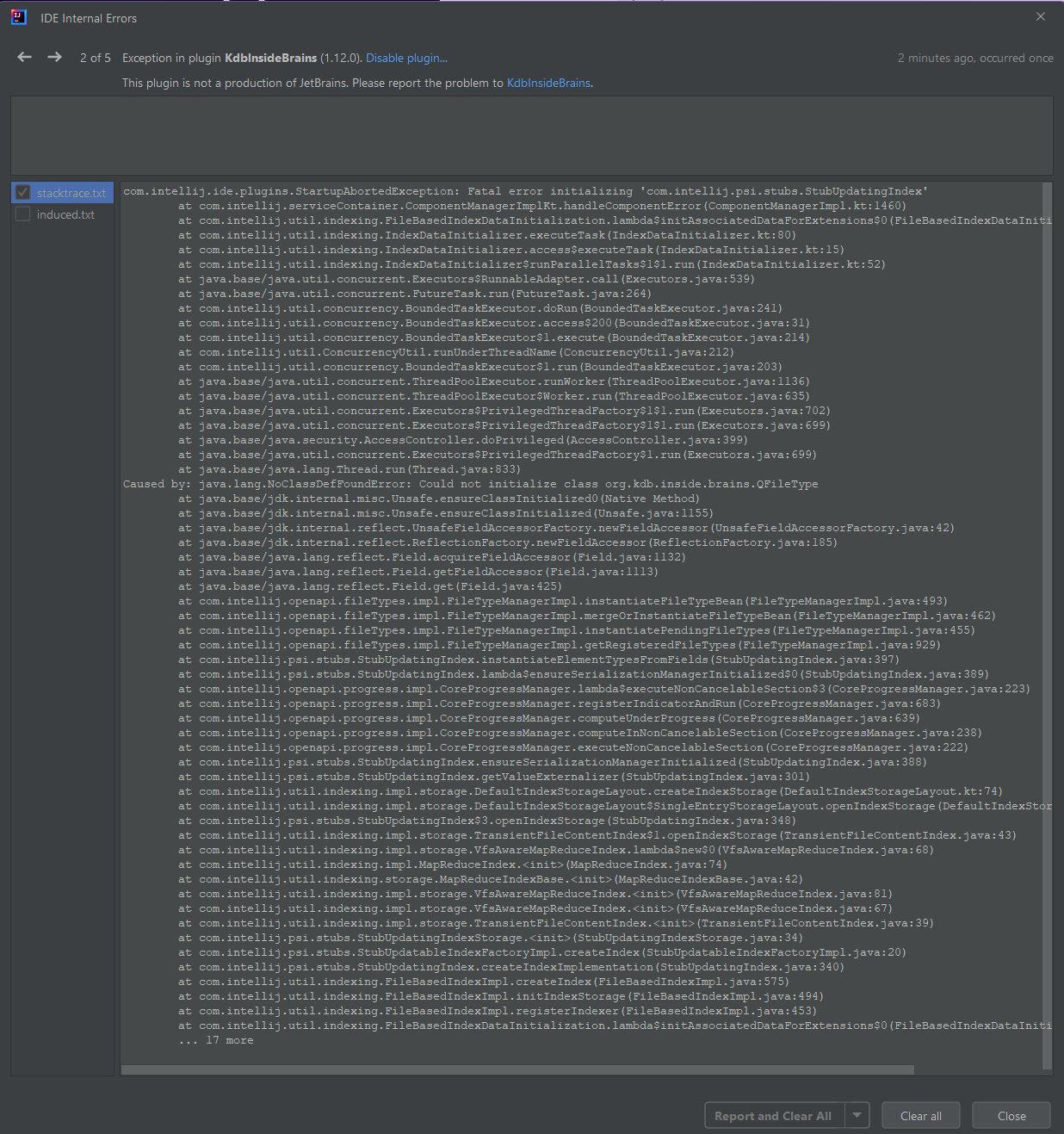Click the Close button
Screen dimensions: 1064x1134
pos(1011,1116)
